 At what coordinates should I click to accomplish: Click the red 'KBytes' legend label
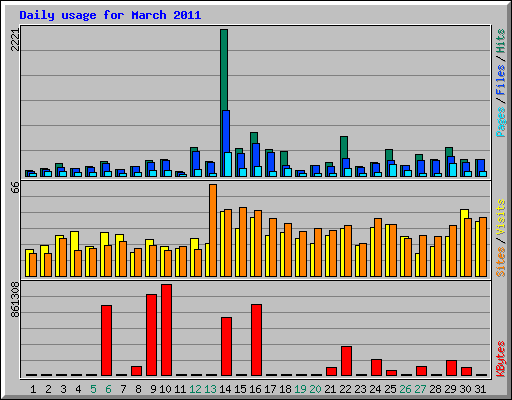pos(501,359)
